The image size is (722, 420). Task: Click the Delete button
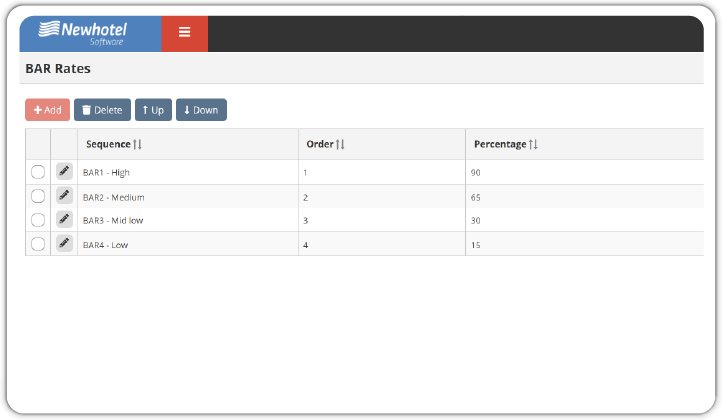pyautogui.click(x=102, y=110)
